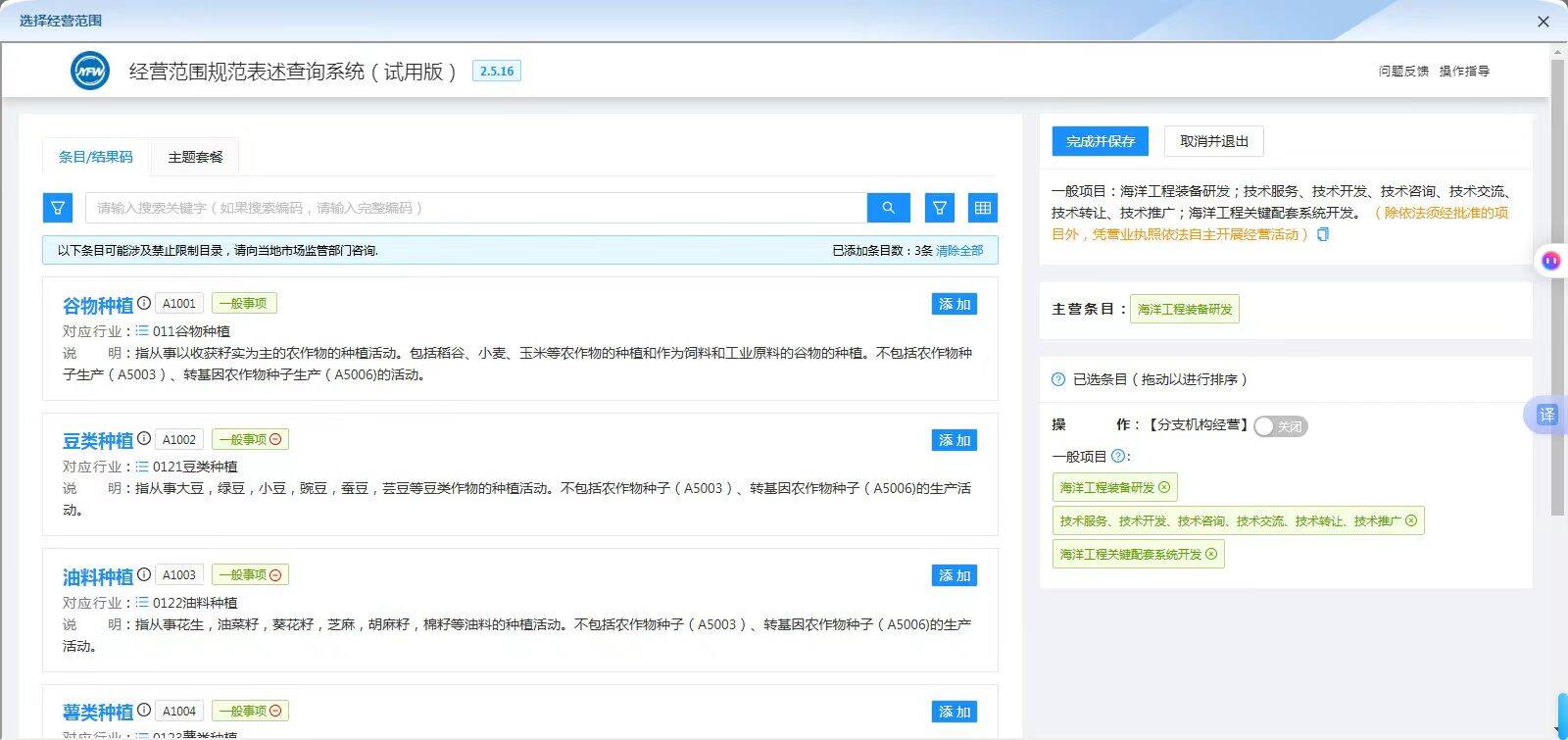Viewport: 1568px width, 740px height.
Task: Switch to the 条目/结果码 tab
Action: pyautogui.click(x=95, y=157)
